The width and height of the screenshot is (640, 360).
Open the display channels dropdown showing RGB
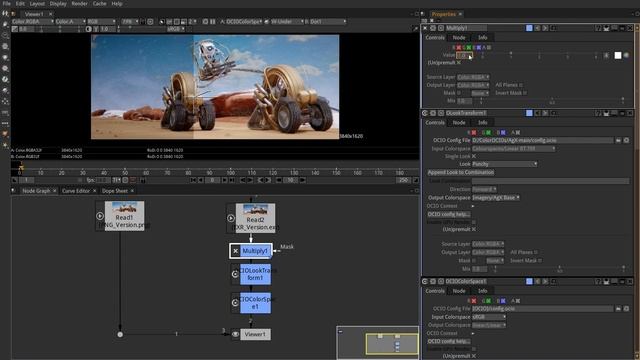point(101,21)
